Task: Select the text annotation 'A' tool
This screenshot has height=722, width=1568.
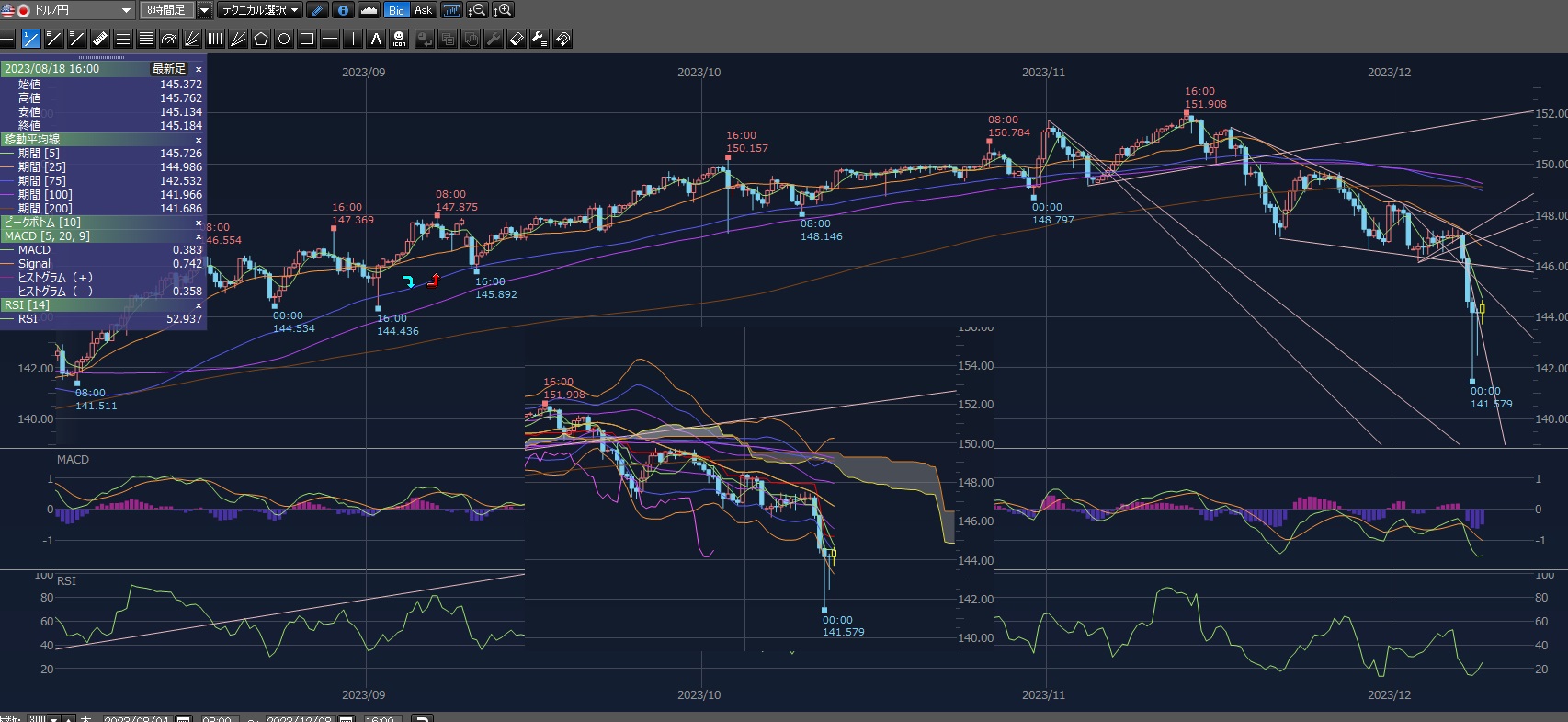Action: click(376, 39)
